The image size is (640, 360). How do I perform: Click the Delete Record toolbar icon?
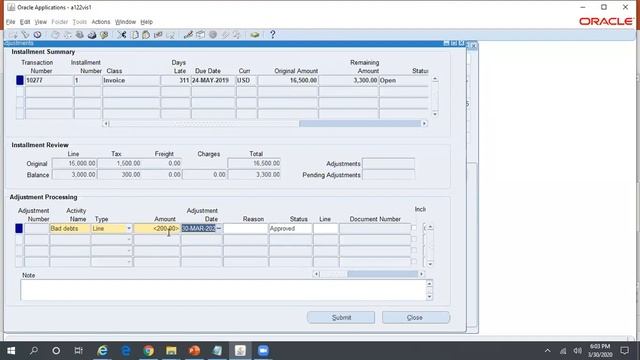[x=171, y=35]
